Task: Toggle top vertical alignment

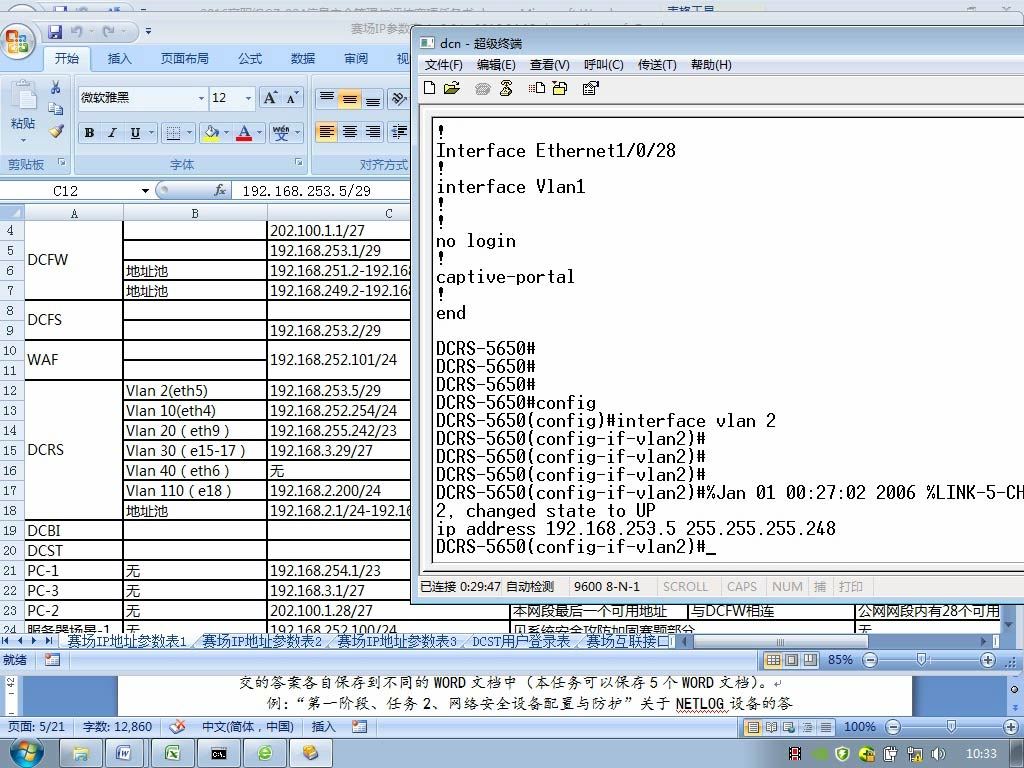Action: pyautogui.click(x=327, y=99)
